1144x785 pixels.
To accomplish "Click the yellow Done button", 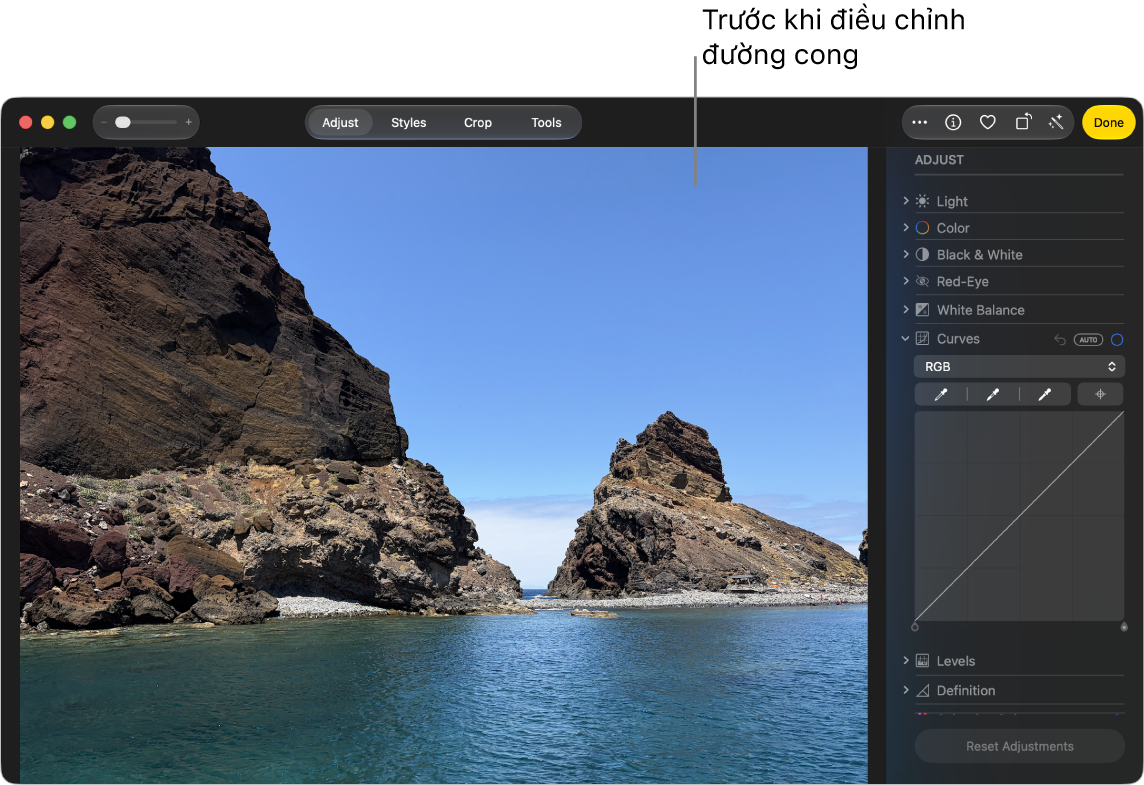I will (1108, 123).
